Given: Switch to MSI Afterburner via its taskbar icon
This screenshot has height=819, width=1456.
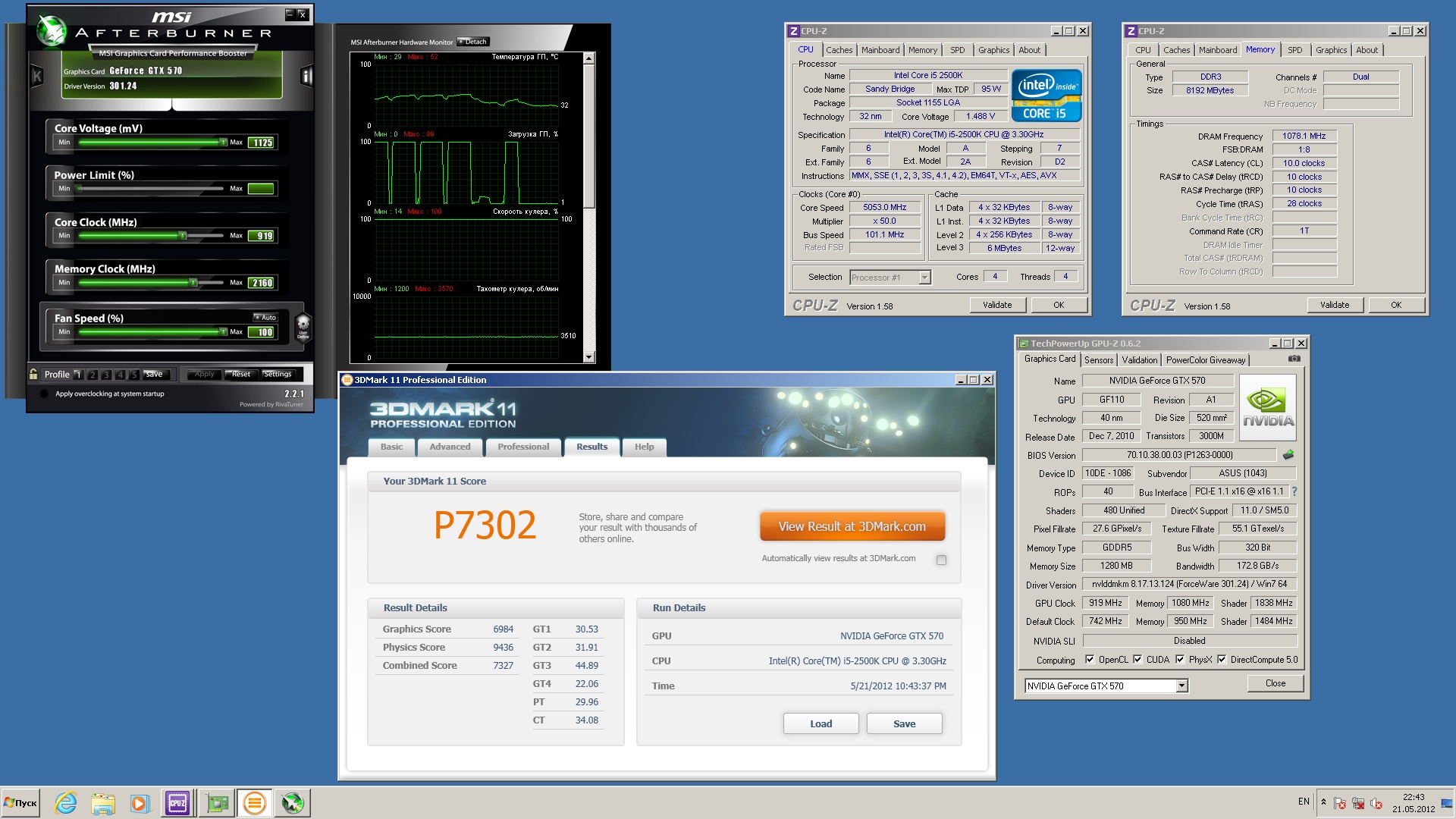Looking at the screenshot, I should [293, 803].
